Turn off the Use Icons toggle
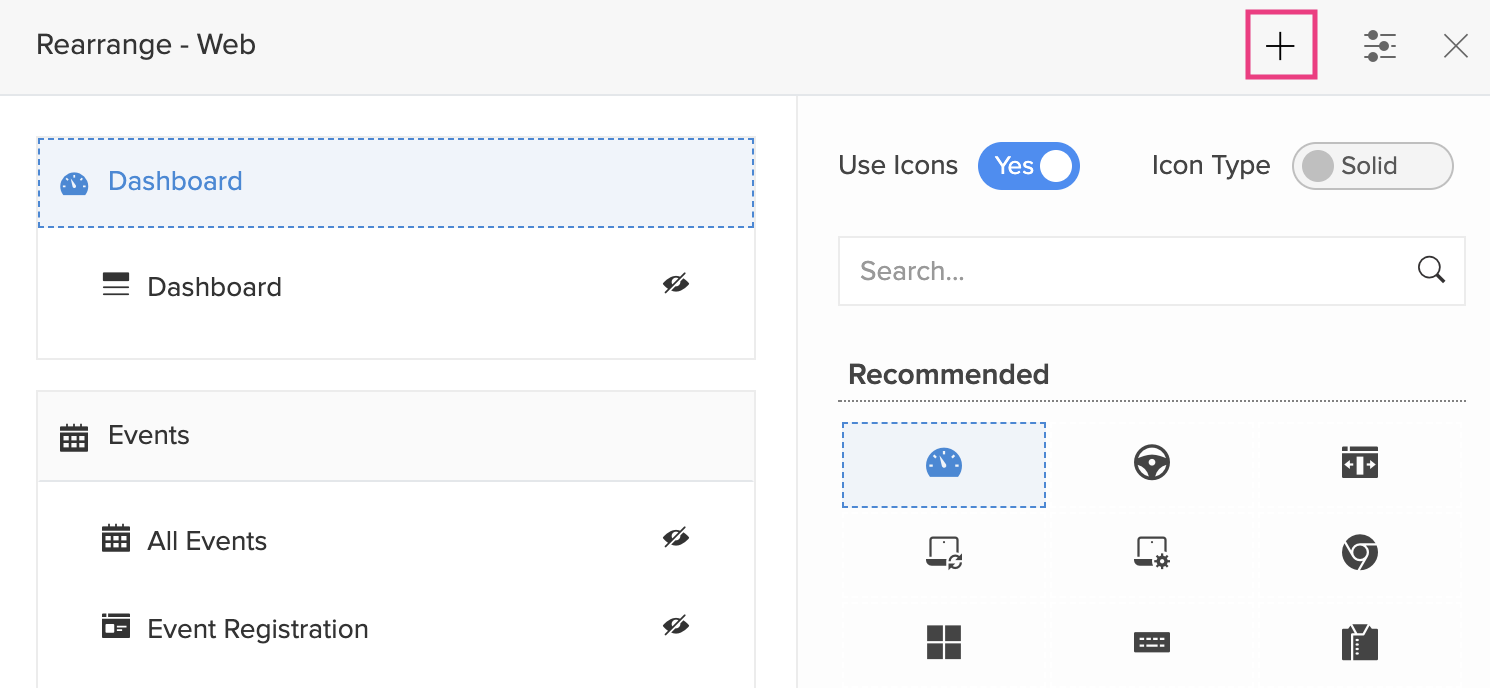1490x688 pixels. [x=1029, y=166]
